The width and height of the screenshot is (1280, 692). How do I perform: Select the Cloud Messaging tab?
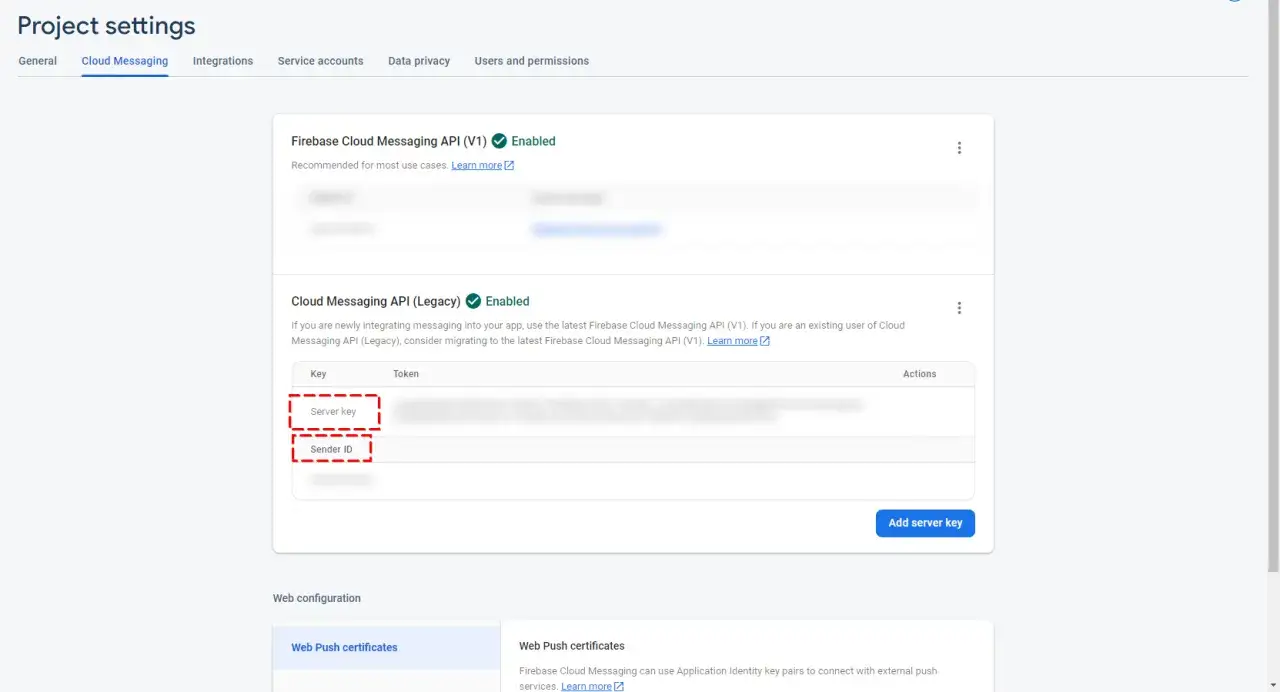pyautogui.click(x=125, y=61)
